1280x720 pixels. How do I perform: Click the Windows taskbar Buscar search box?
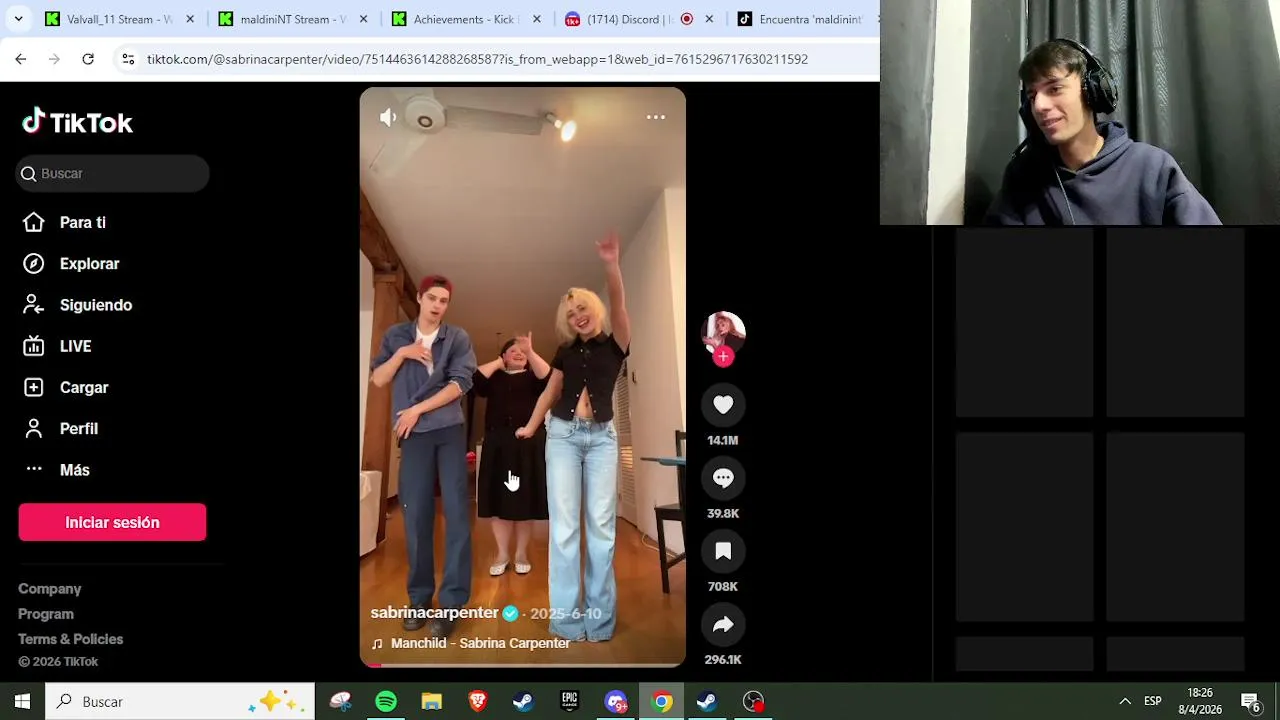[x=181, y=701]
